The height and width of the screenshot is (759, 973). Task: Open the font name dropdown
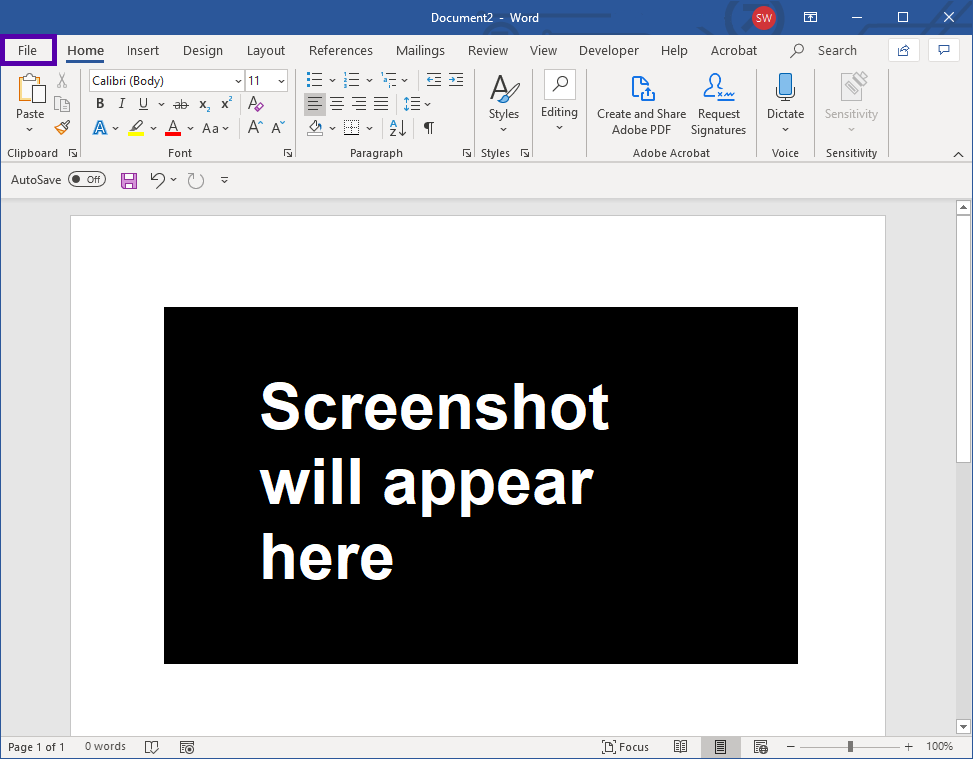point(238,81)
